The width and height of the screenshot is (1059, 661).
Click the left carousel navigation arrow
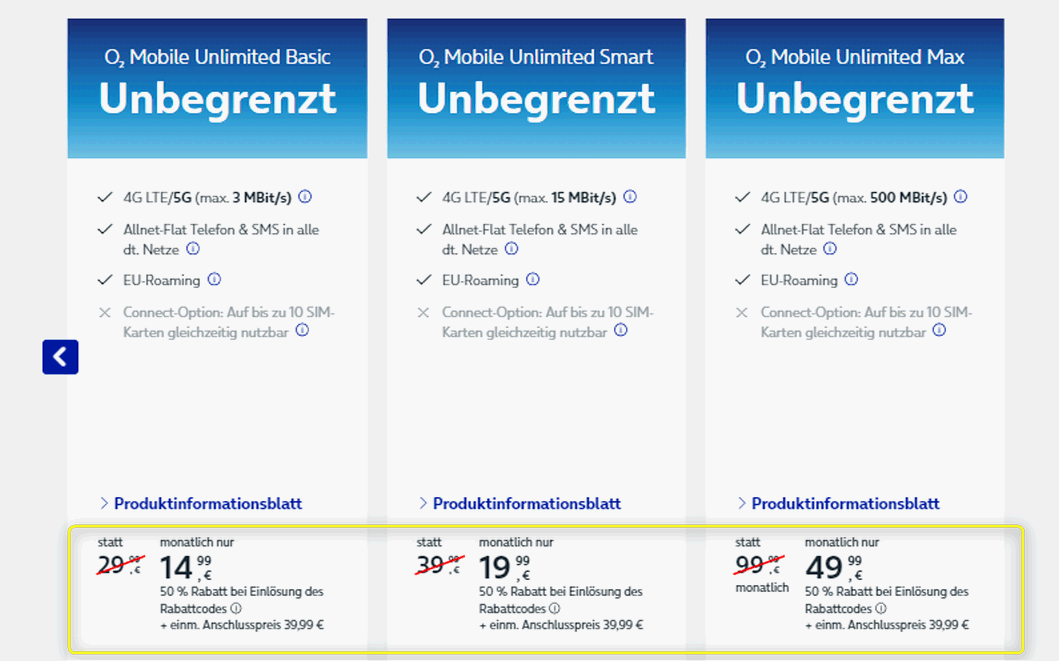[x=60, y=357]
